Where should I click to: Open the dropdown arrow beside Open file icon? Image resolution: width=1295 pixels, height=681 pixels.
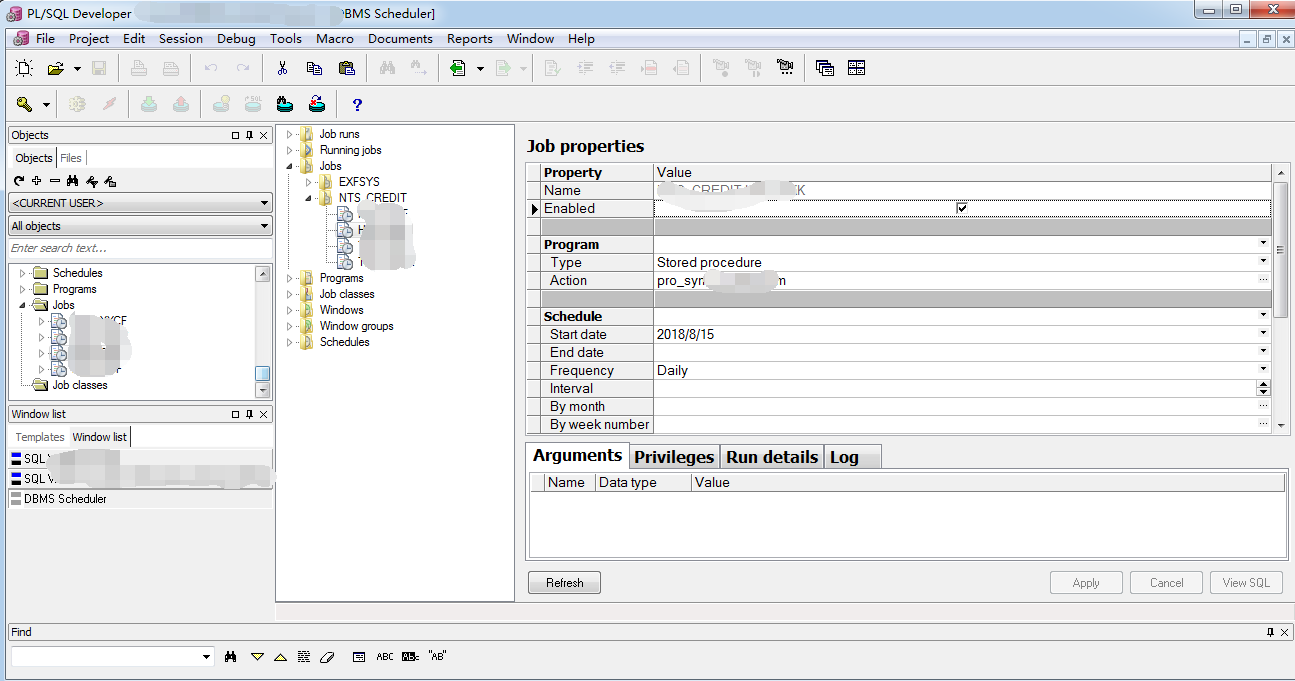(x=77, y=69)
